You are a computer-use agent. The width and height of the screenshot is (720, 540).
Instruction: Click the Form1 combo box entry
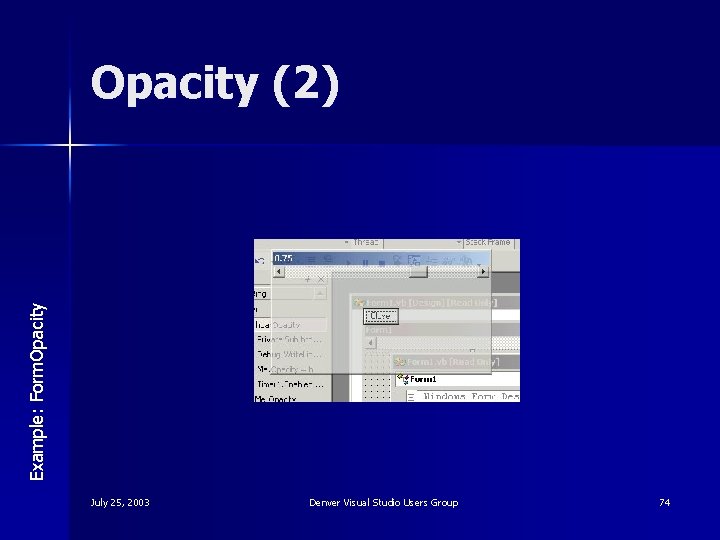[457, 379]
